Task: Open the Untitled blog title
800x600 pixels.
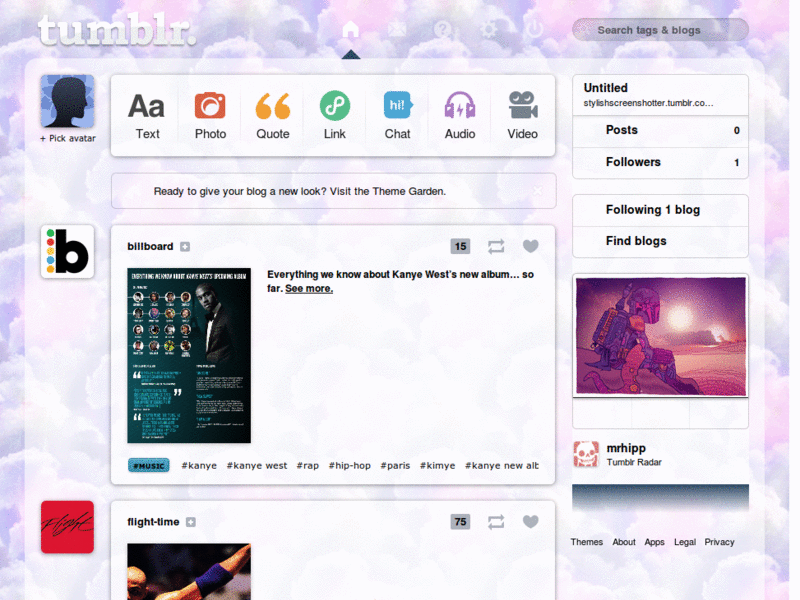Action: point(606,88)
